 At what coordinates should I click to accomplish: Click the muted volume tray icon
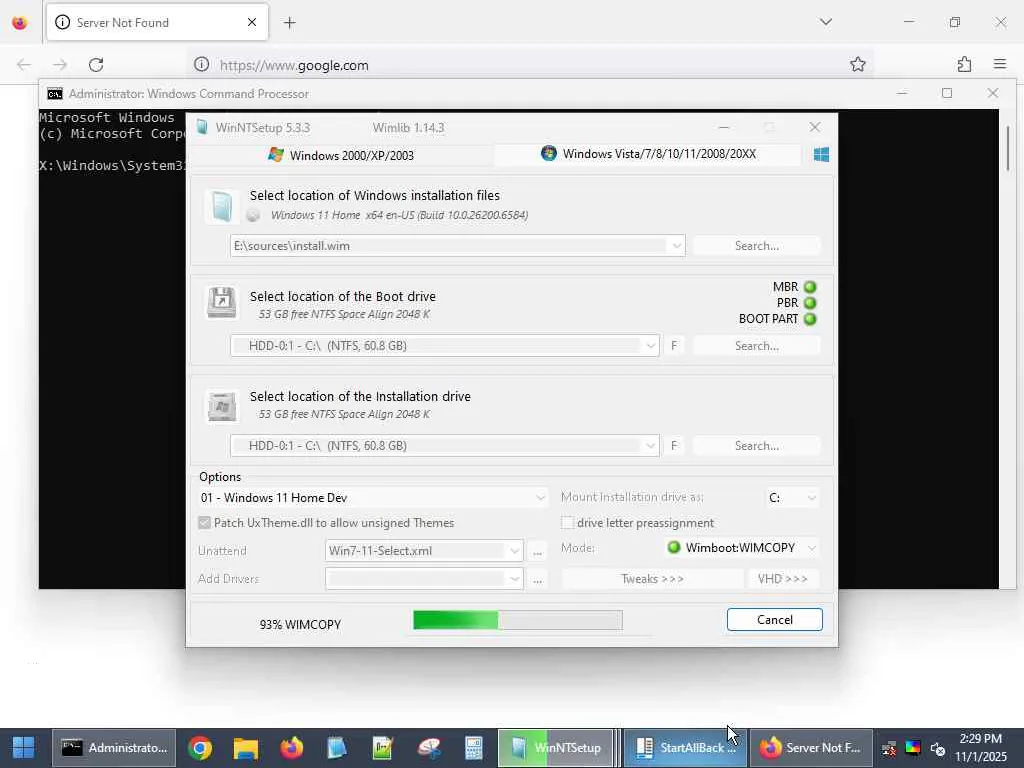tap(938, 748)
